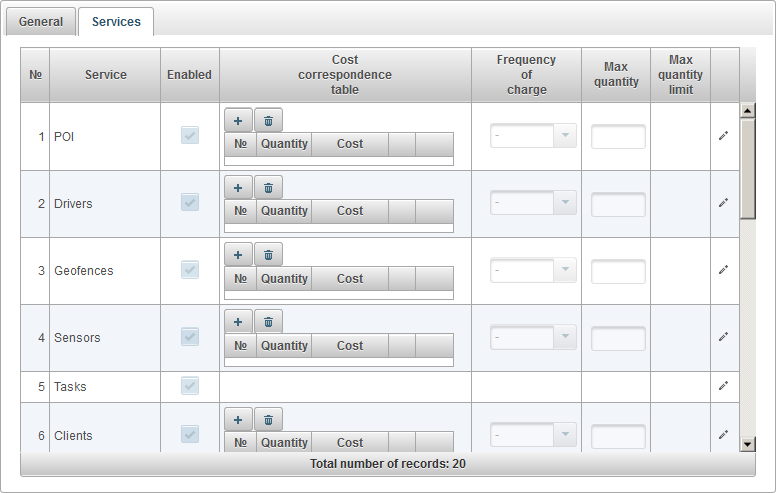Click the plus icon in Clients row

coord(238,419)
